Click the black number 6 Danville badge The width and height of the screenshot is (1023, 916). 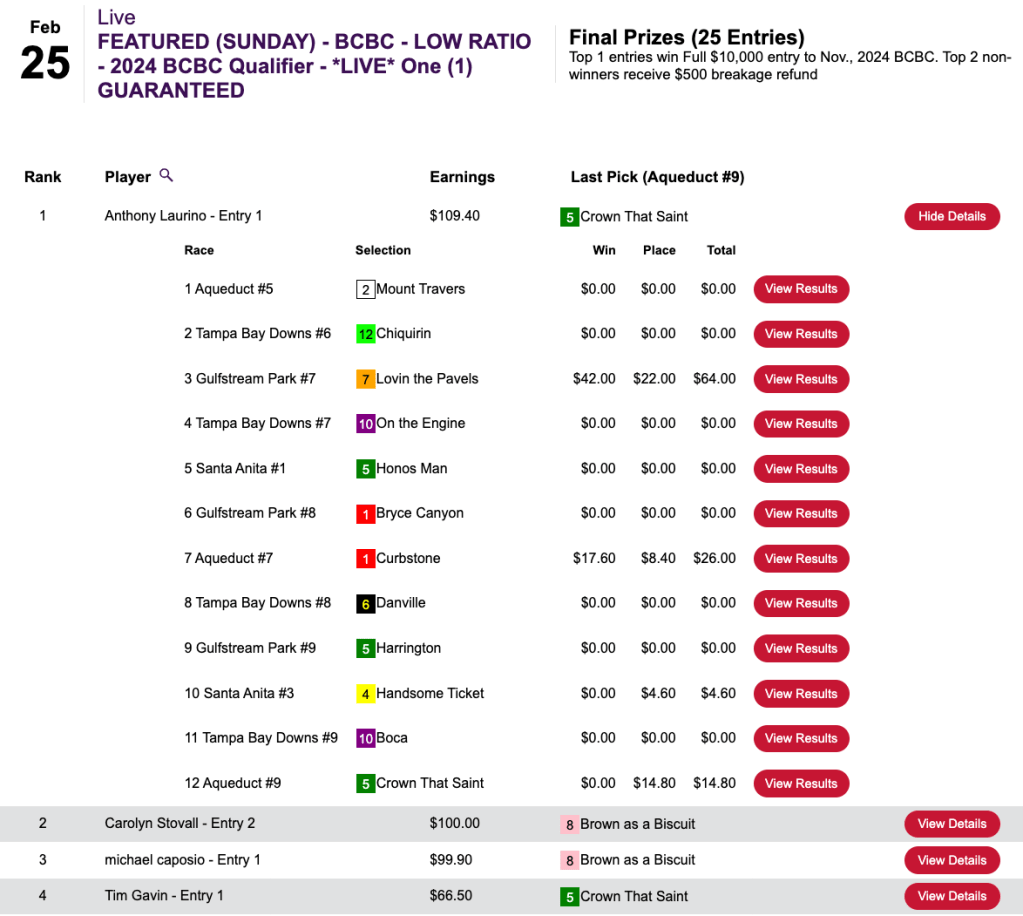click(365, 603)
